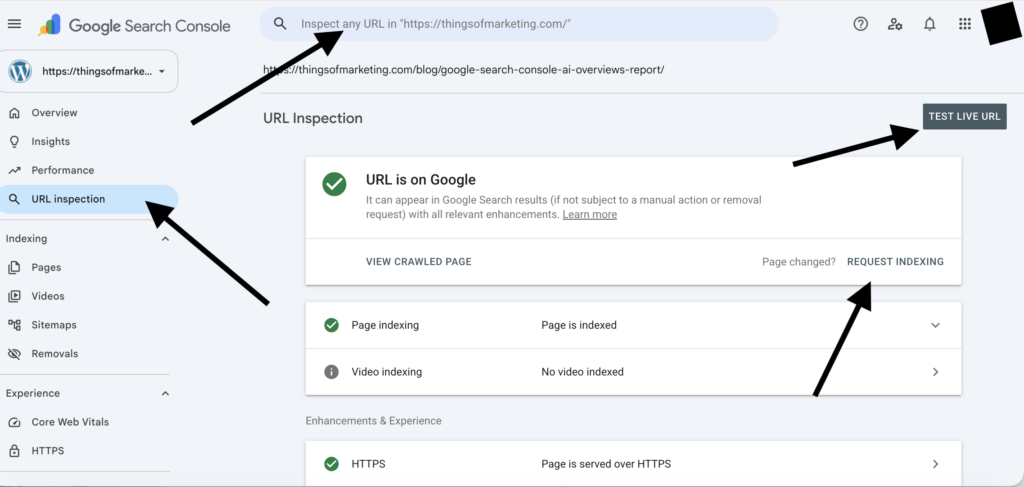This screenshot has width=1024, height=487.
Task: Collapse the Experience sidebar section
Action: click(165, 394)
